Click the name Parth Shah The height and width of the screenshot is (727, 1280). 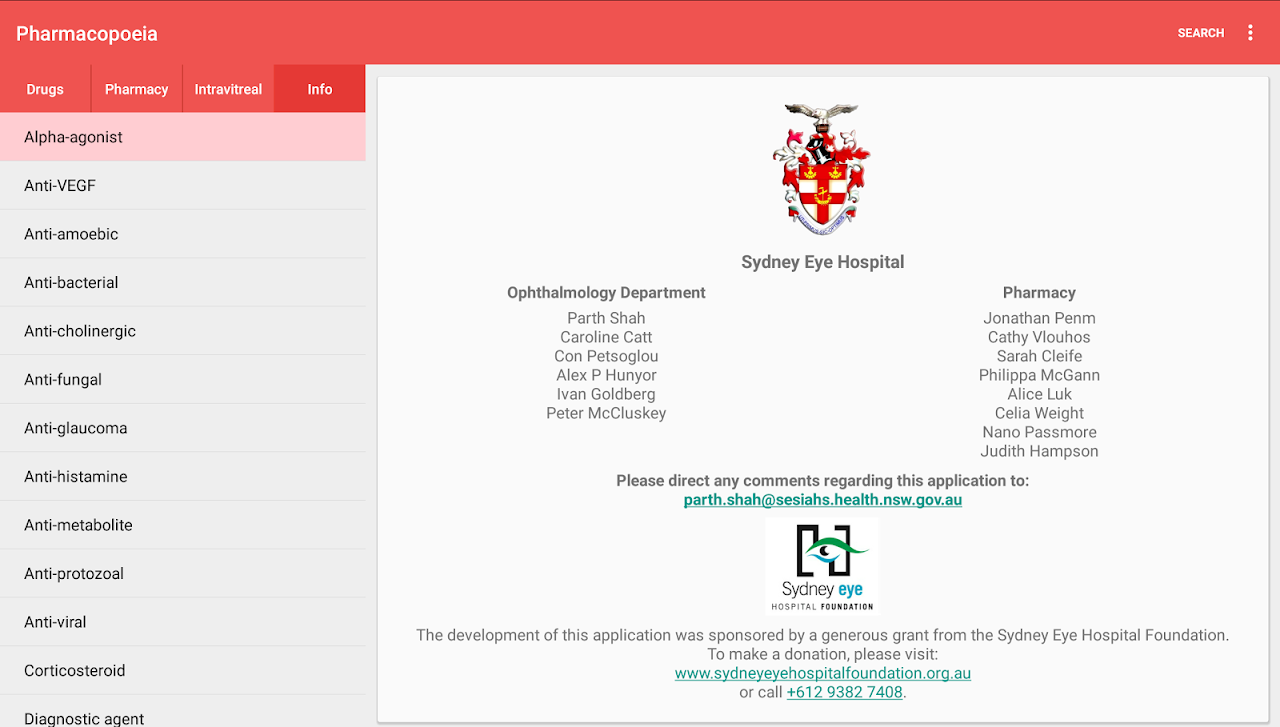(606, 318)
